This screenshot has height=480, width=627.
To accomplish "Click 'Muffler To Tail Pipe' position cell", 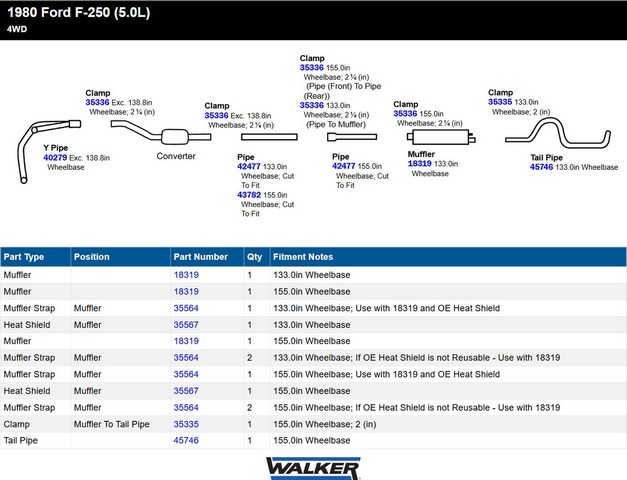I will [x=112, y=424].
